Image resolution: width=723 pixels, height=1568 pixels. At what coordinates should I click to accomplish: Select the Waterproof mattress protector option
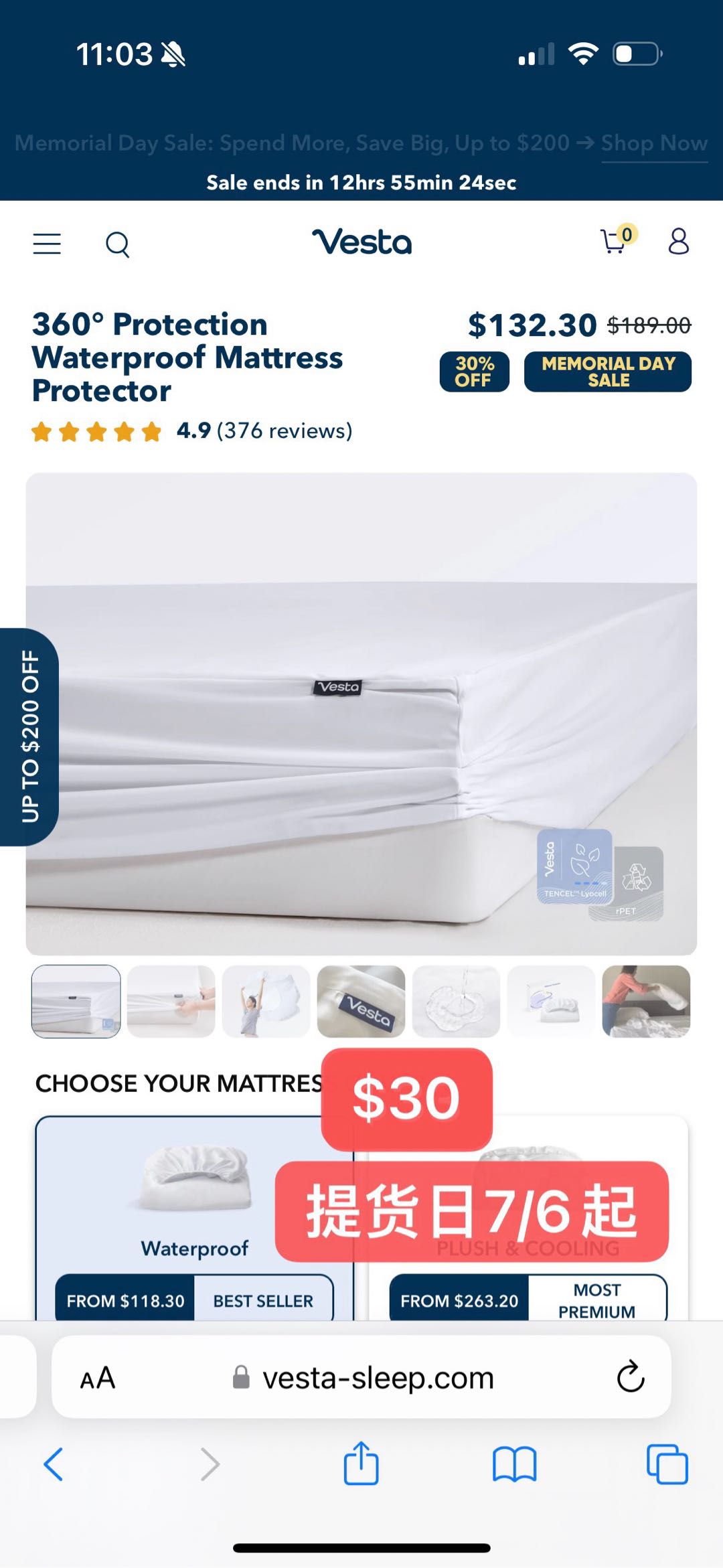tap(195, 1219)
